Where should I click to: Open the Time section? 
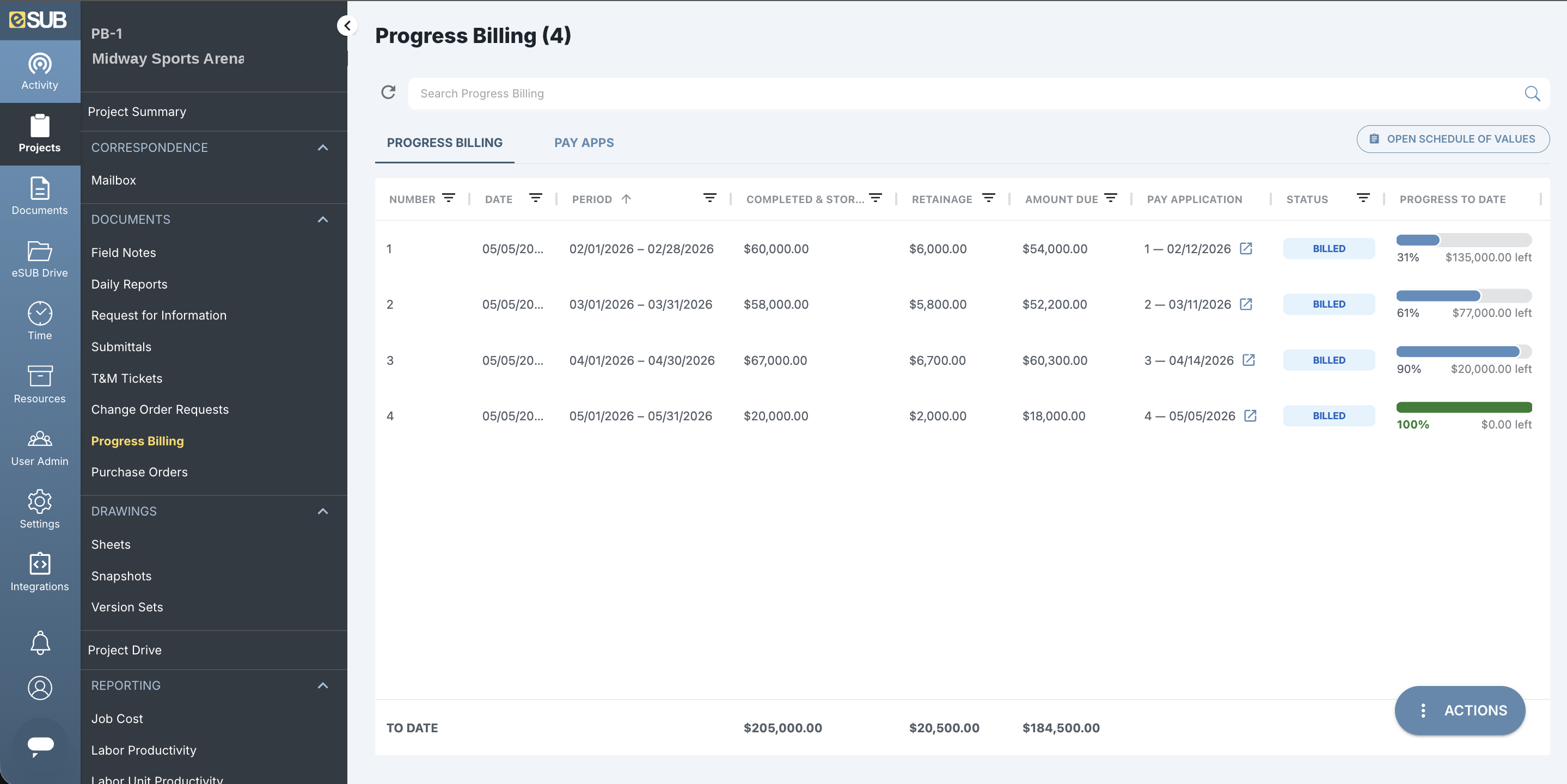(x=40, y=321)
